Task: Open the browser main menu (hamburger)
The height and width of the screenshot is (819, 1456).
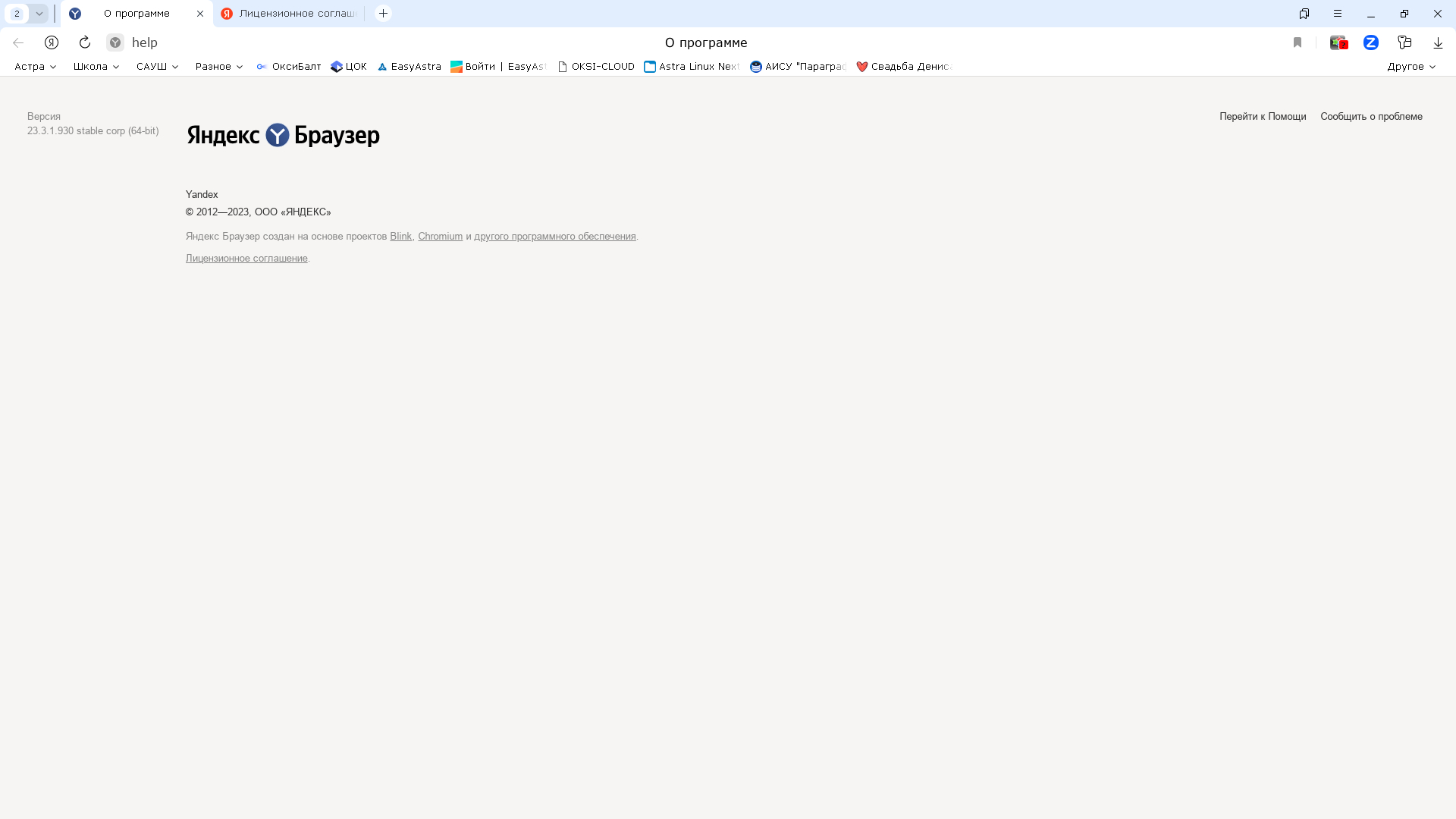Action: (1338, 14)
